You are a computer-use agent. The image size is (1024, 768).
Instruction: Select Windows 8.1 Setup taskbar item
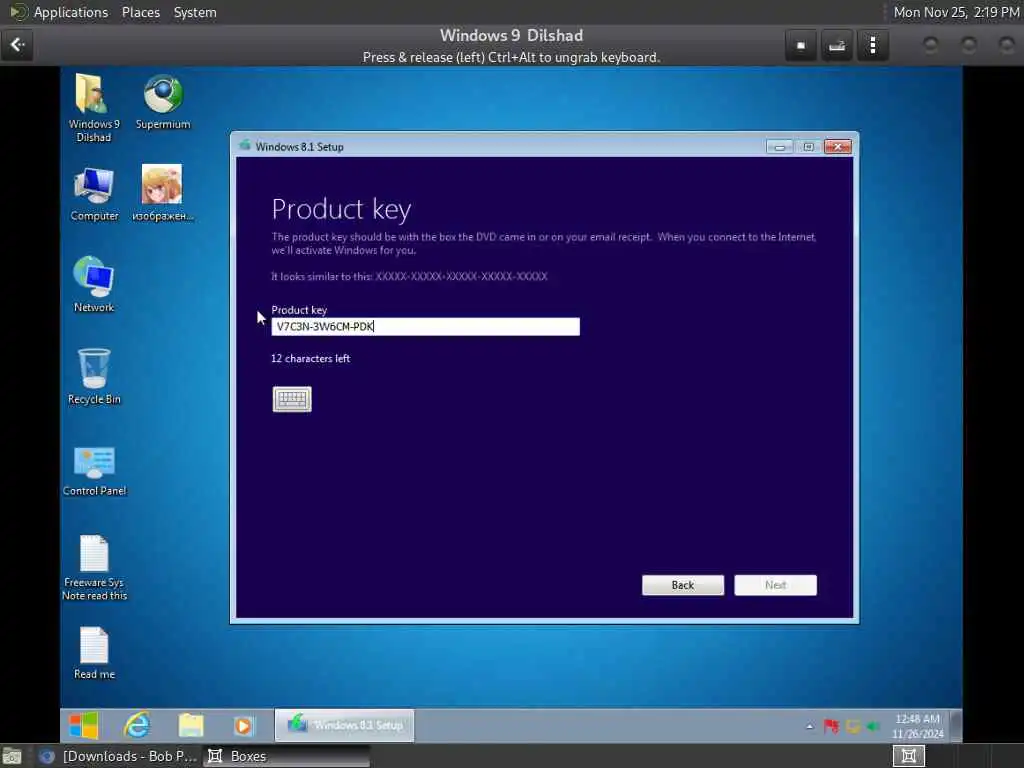tap(344, 725)
